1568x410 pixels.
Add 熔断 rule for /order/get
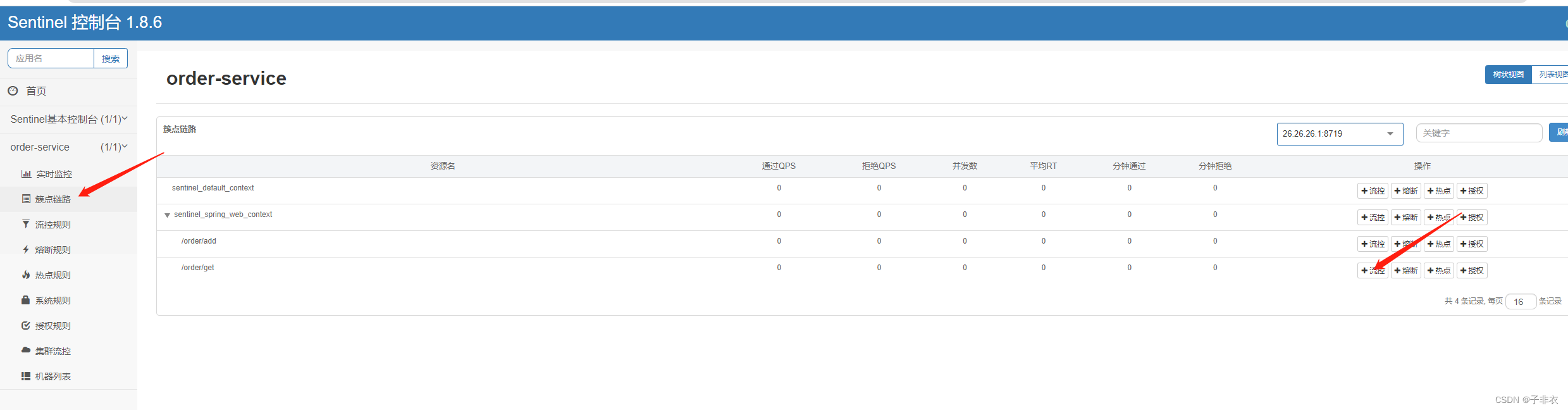(x=1405, y=270)
